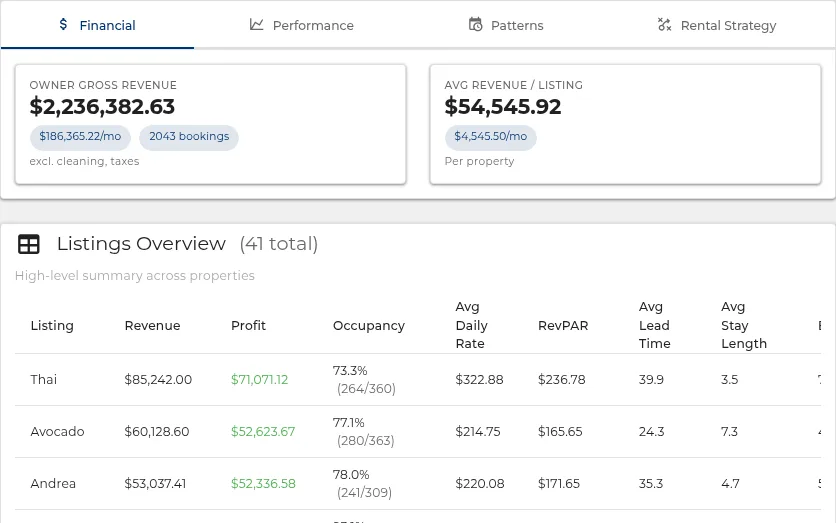Click the 2043 bookings chip
This screenshot has height=523, width=836.
pyautogui.click(x=189, y=136)
